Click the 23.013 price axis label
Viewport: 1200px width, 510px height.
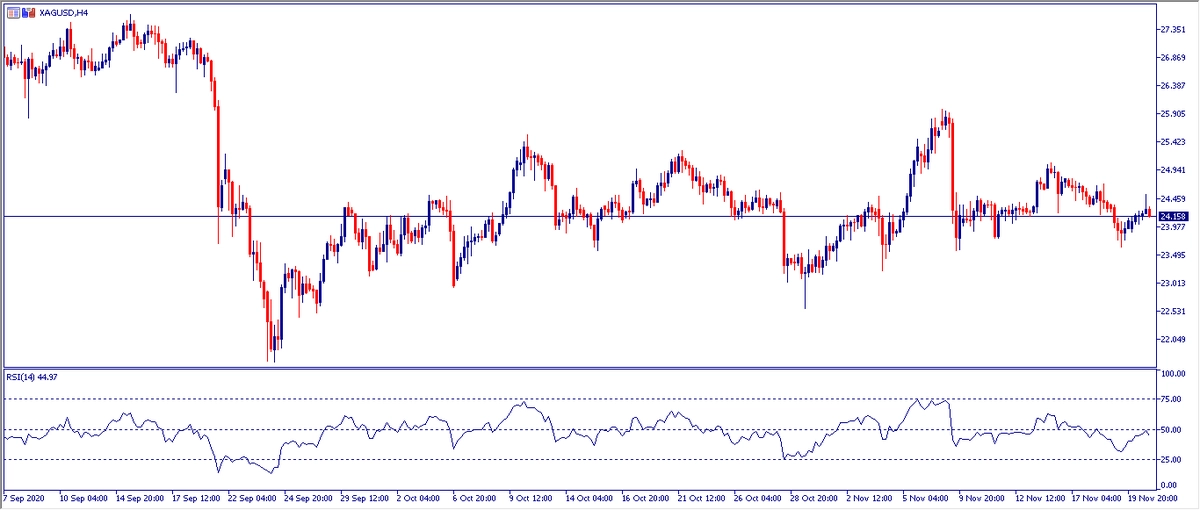pos(1172,283)
